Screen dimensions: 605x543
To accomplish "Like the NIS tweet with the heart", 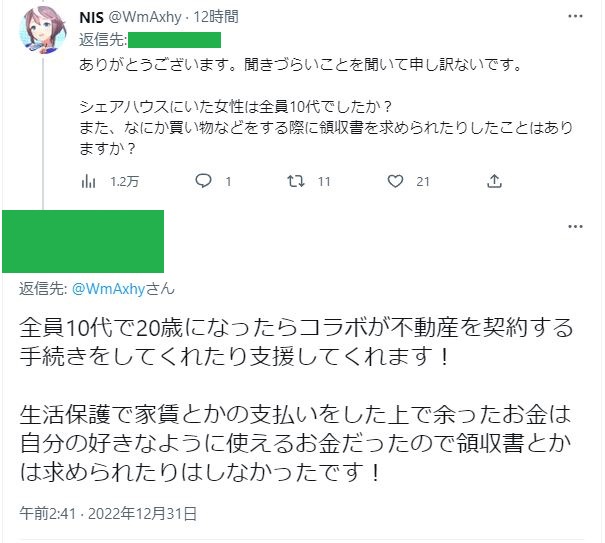I will tap(395, 181).
